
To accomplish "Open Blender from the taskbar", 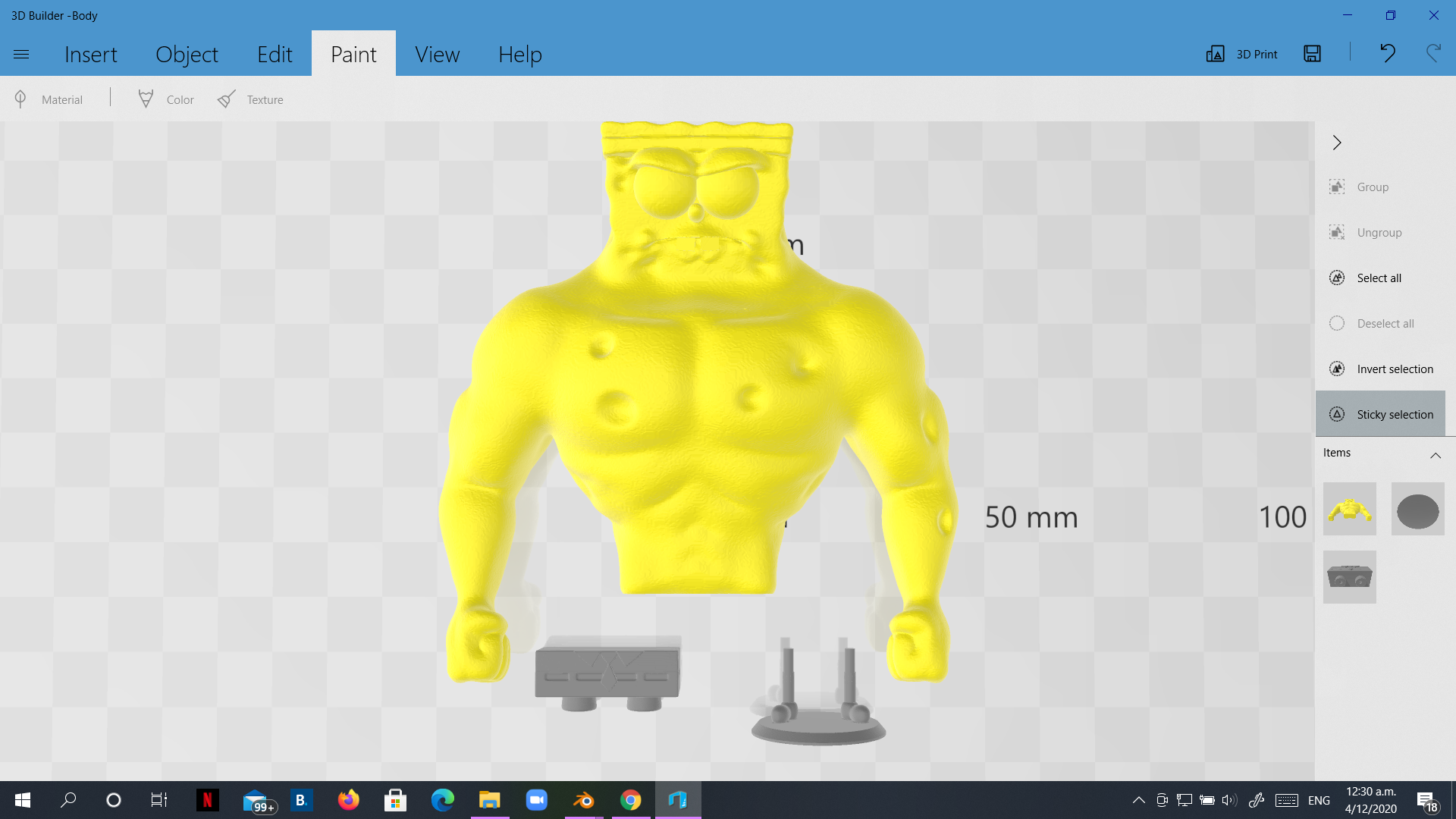I will tap(584, 800).
